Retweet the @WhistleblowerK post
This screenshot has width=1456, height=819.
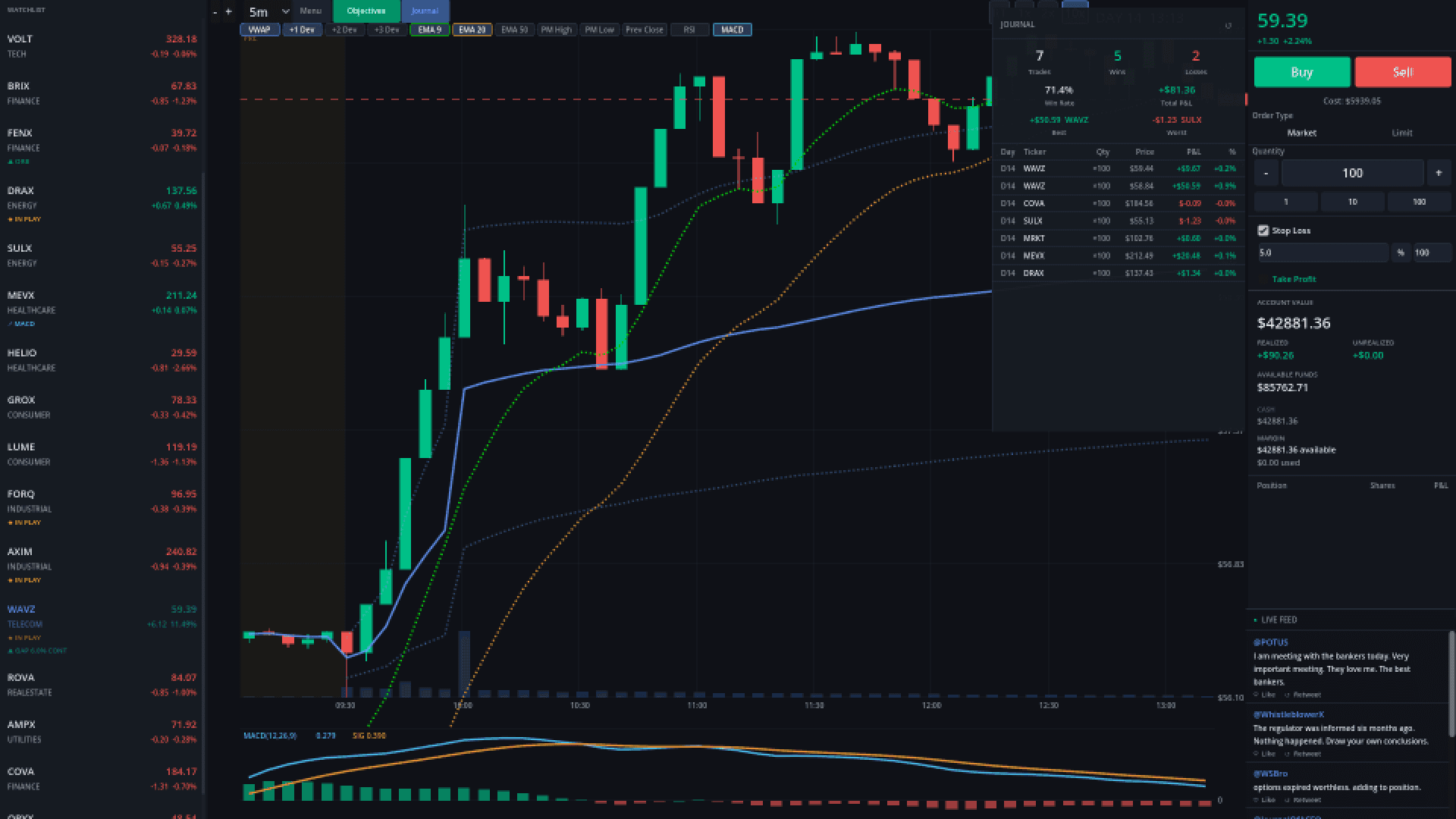pos(1303,754)
